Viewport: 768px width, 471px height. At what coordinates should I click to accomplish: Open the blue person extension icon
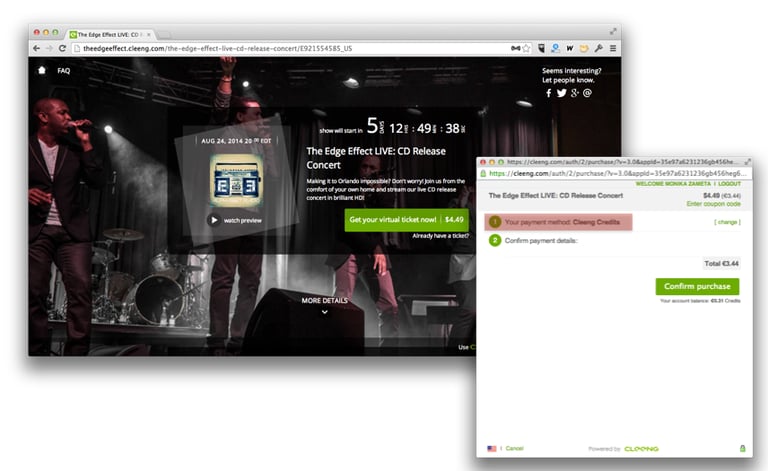555,48
